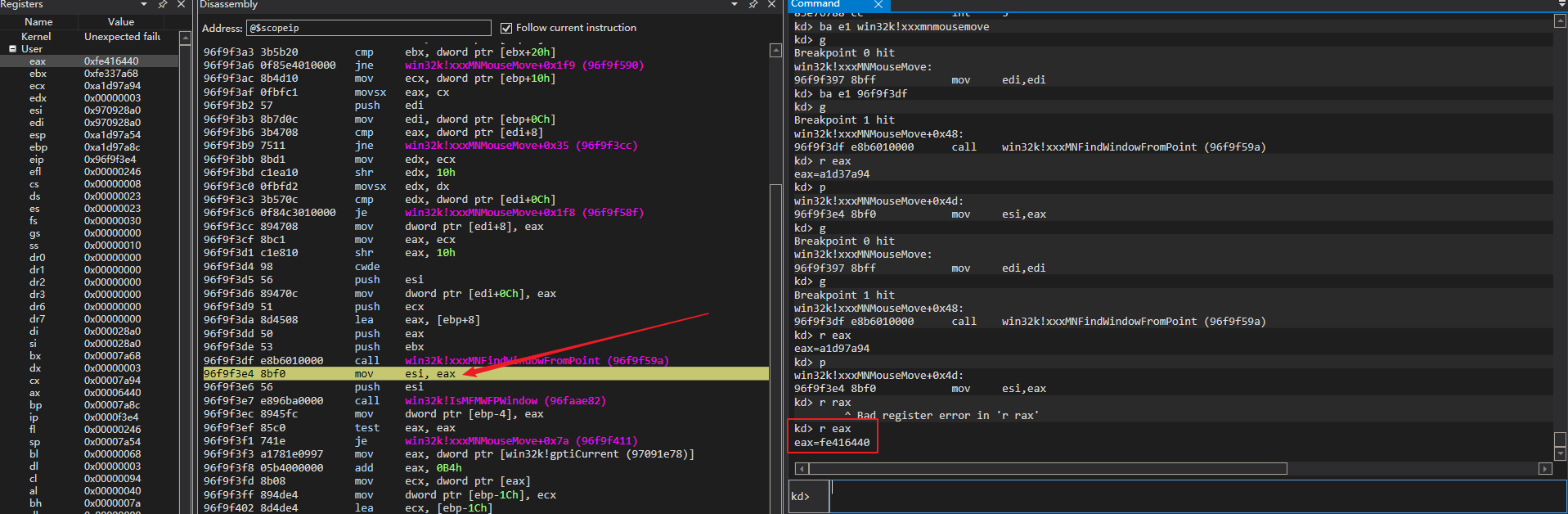Click the Command horizontal scrollbar left arrow
This screenshot has height=514, width=1568.
(x=802, y=469)
